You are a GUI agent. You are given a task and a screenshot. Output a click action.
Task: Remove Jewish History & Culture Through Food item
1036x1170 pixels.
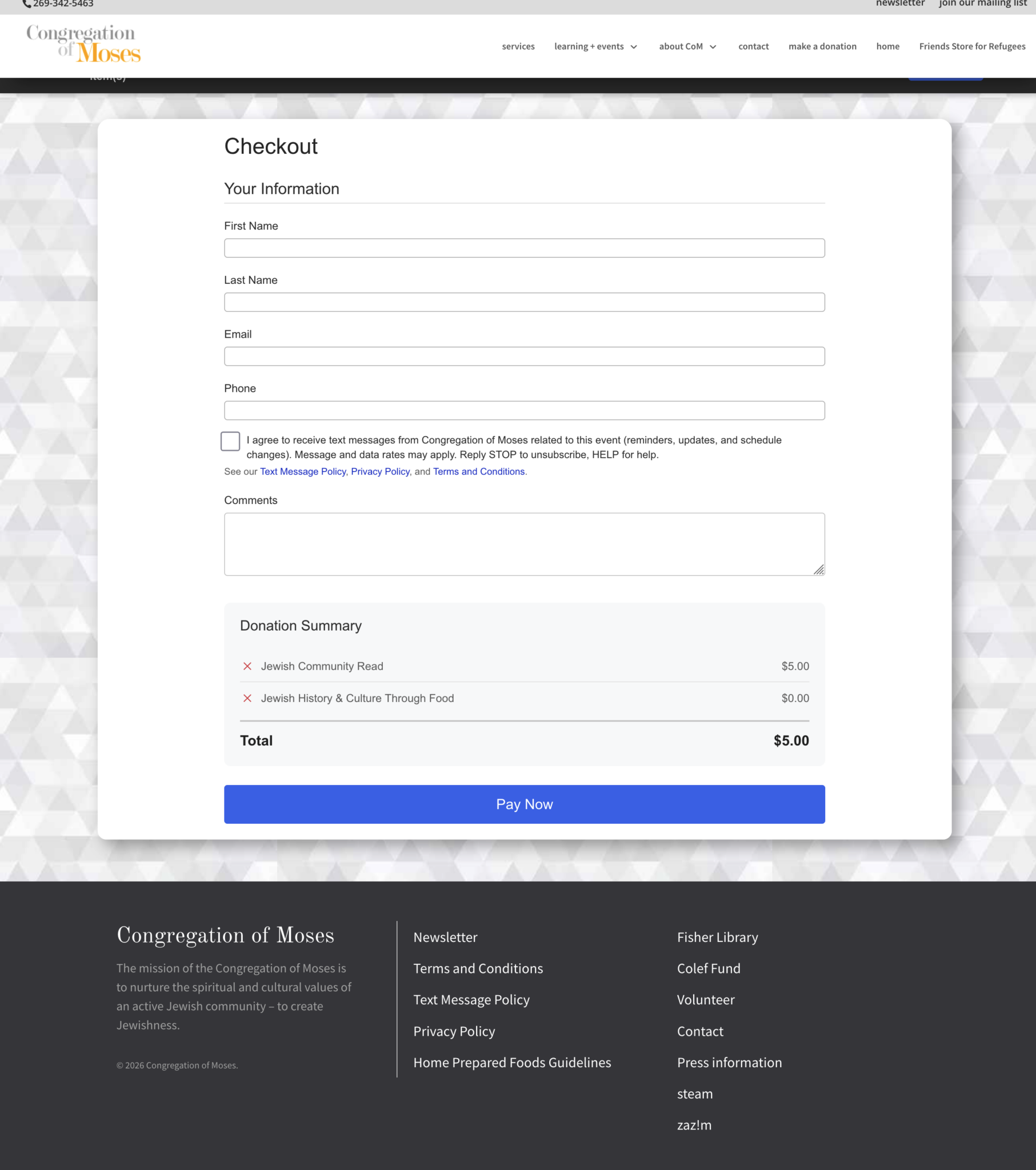coord(247,698)
